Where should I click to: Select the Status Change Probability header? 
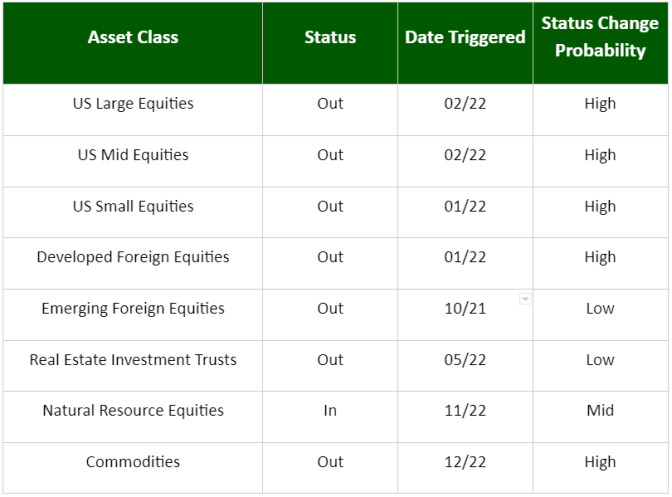point(600,43)
